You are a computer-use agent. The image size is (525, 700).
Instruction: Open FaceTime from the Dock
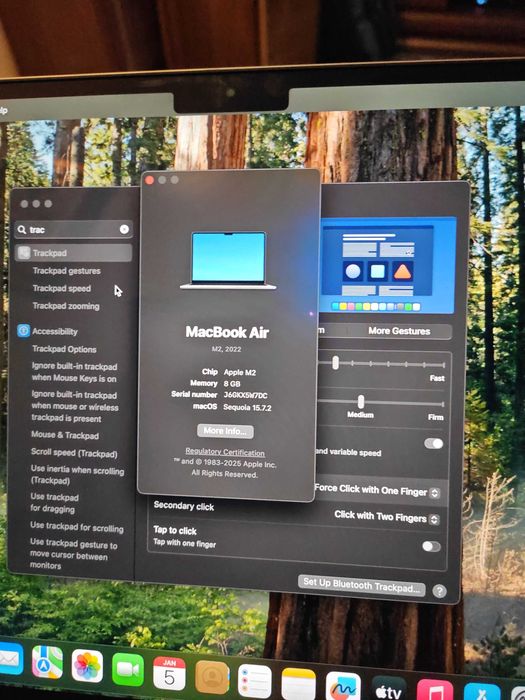(128, 669)
